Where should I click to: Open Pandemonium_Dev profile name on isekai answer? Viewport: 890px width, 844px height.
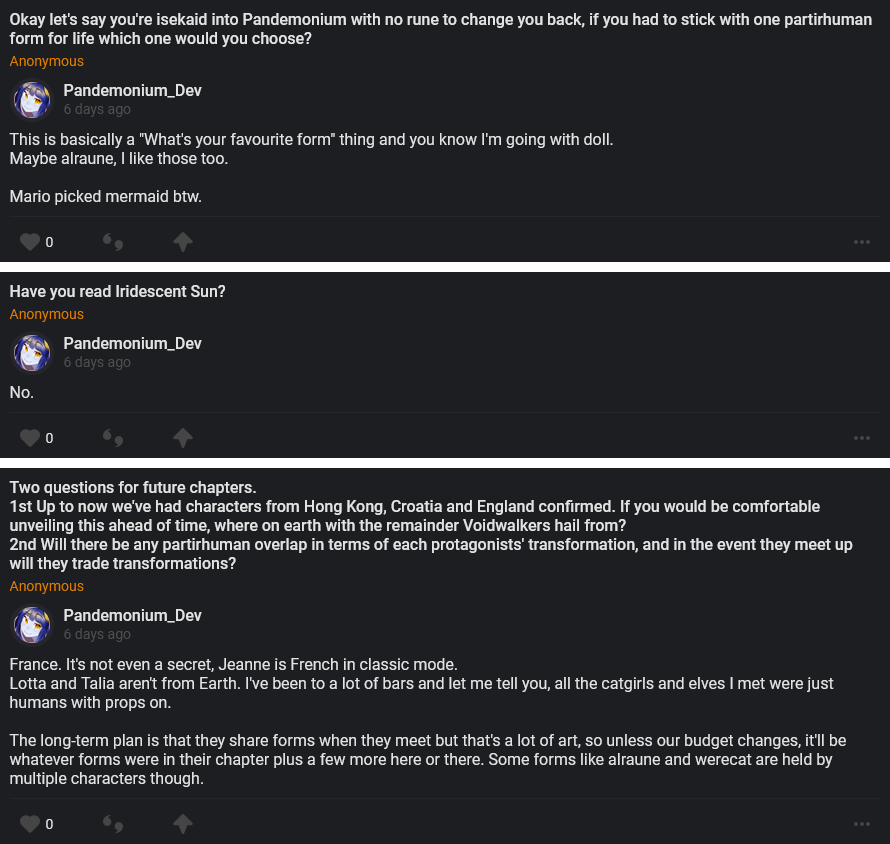pos(132,91)
